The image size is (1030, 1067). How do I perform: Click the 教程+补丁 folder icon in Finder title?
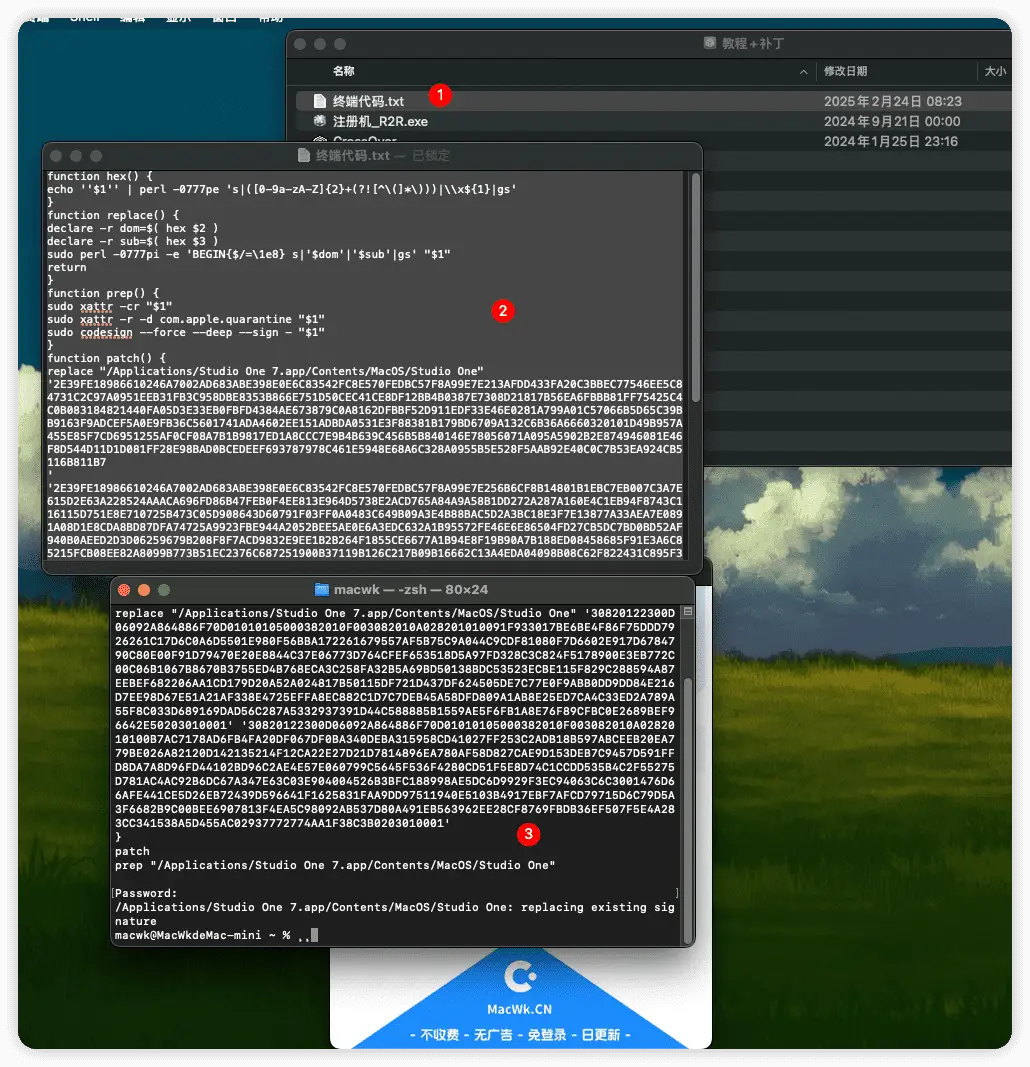click(x=710, y=44)
